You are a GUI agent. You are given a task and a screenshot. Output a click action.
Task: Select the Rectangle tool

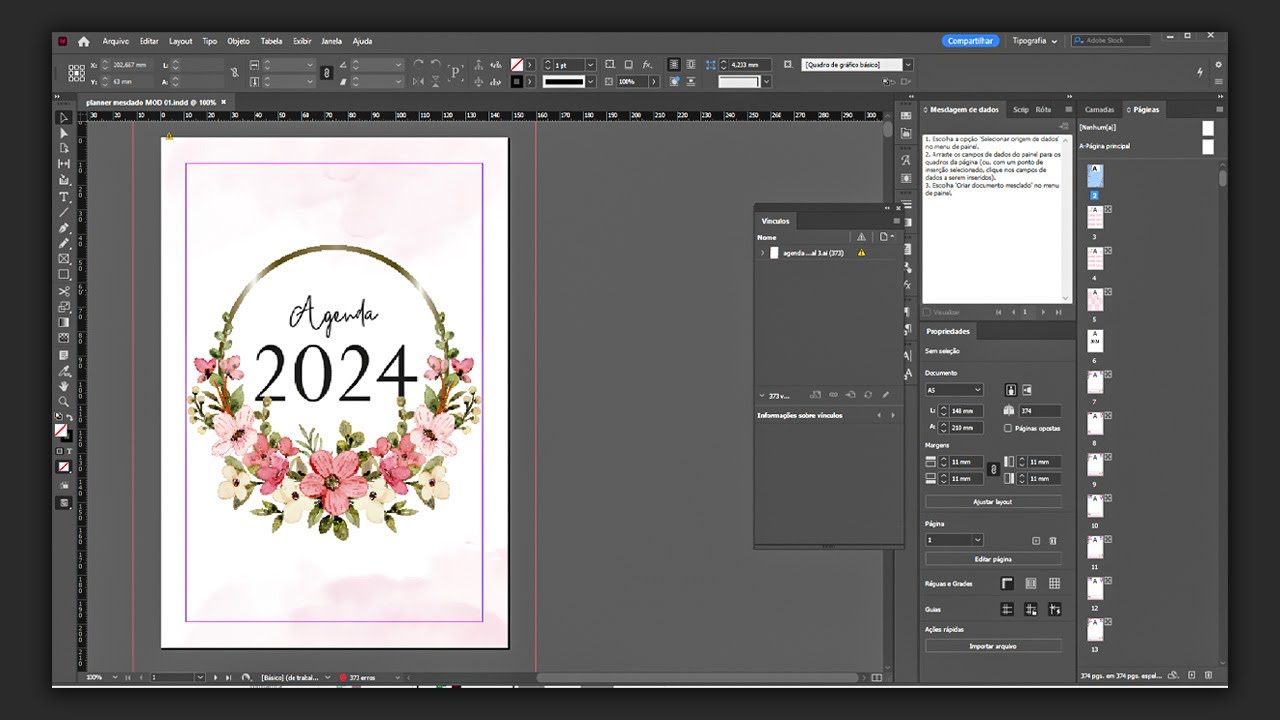(64, 274)
